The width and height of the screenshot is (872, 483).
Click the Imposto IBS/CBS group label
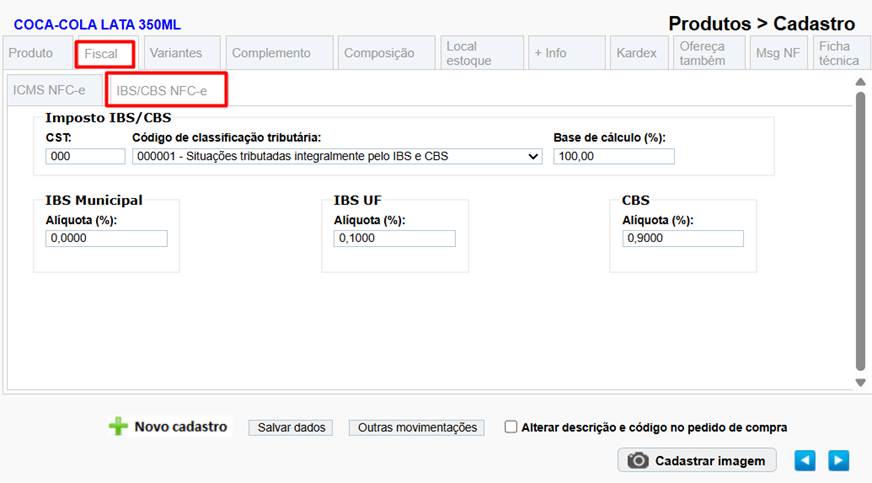[108, 118]
